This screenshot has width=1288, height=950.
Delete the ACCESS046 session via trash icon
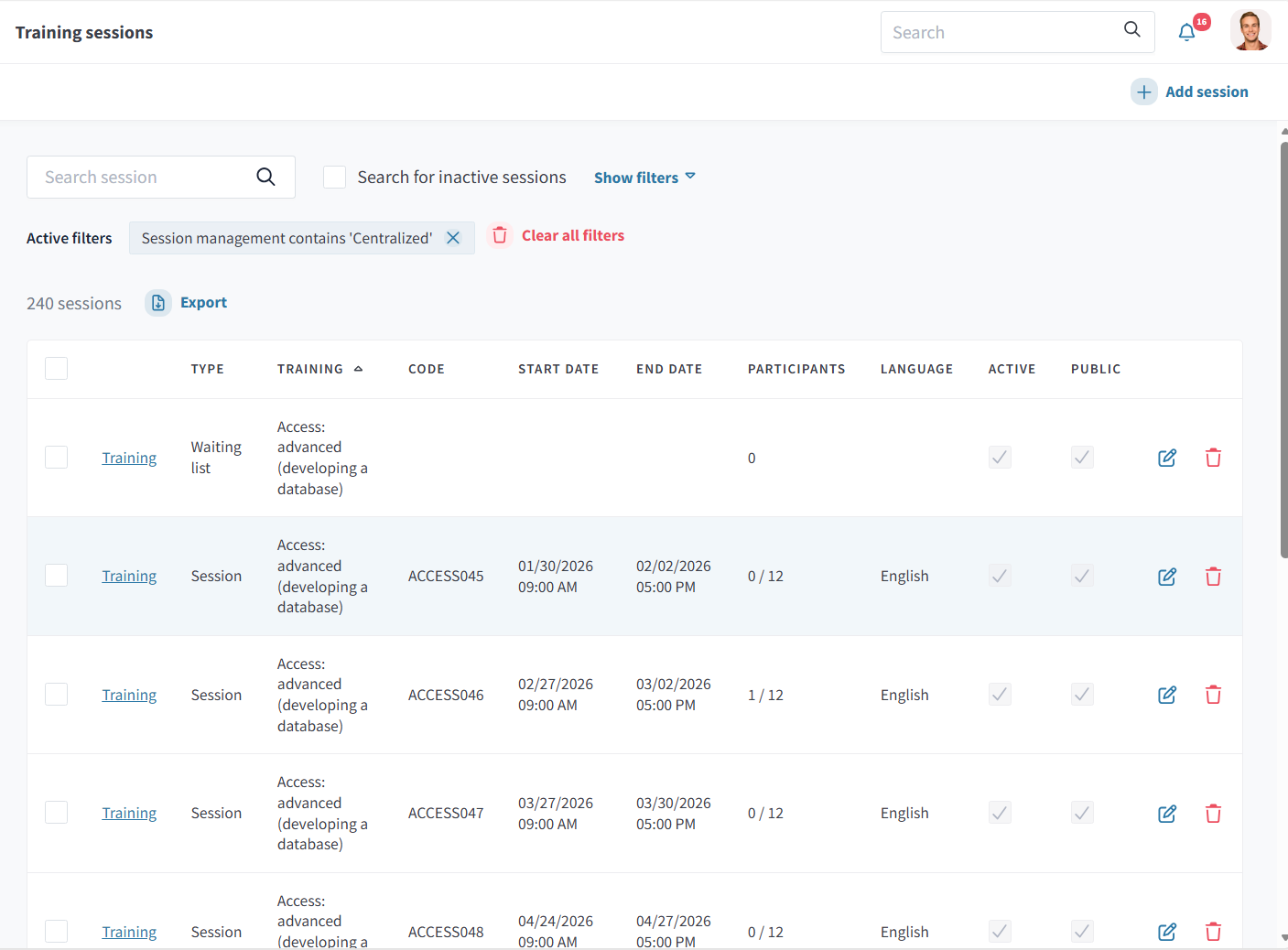[1213, 695]
